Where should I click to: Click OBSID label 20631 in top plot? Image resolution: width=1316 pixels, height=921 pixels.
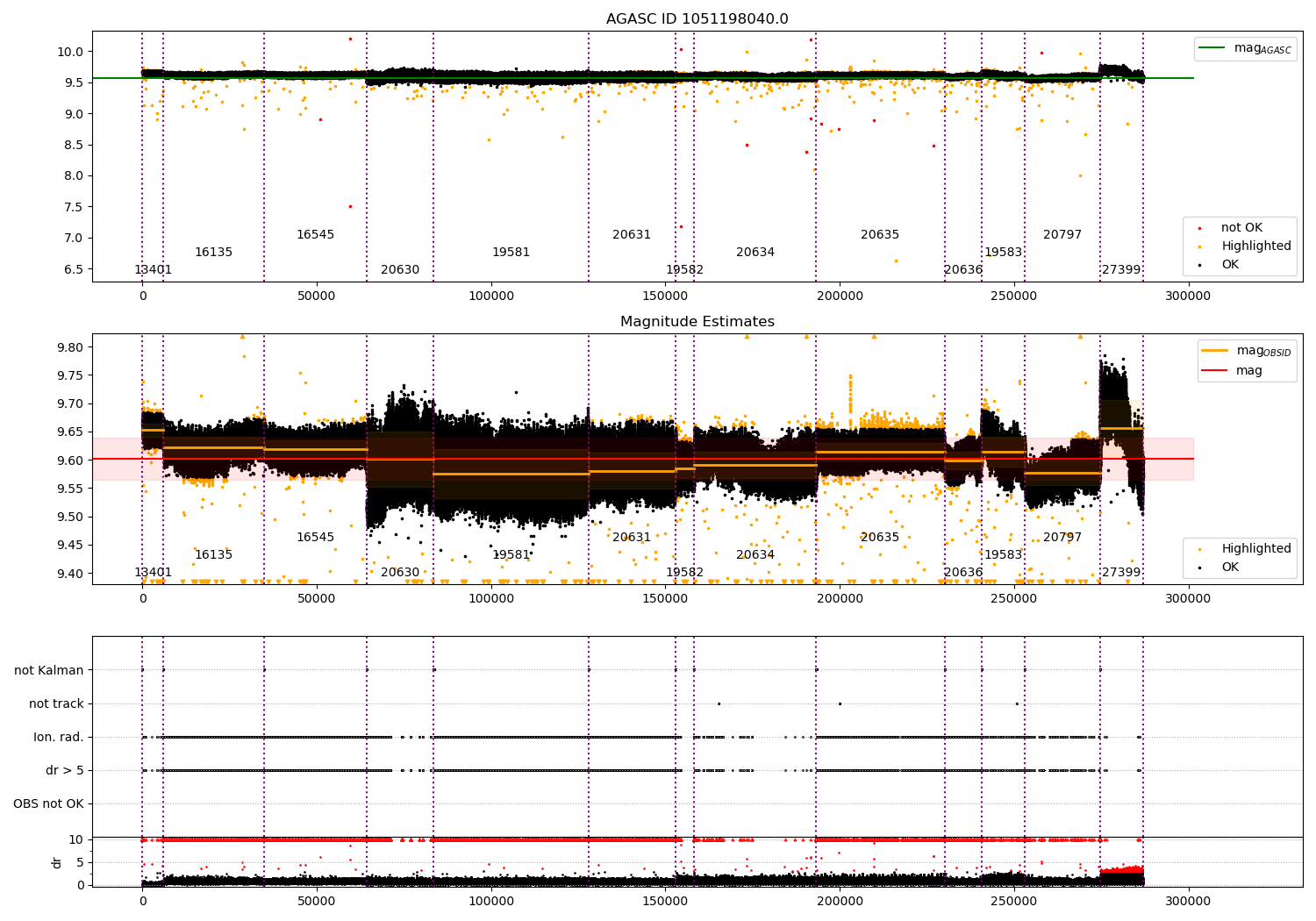click(x=632, y=234)
